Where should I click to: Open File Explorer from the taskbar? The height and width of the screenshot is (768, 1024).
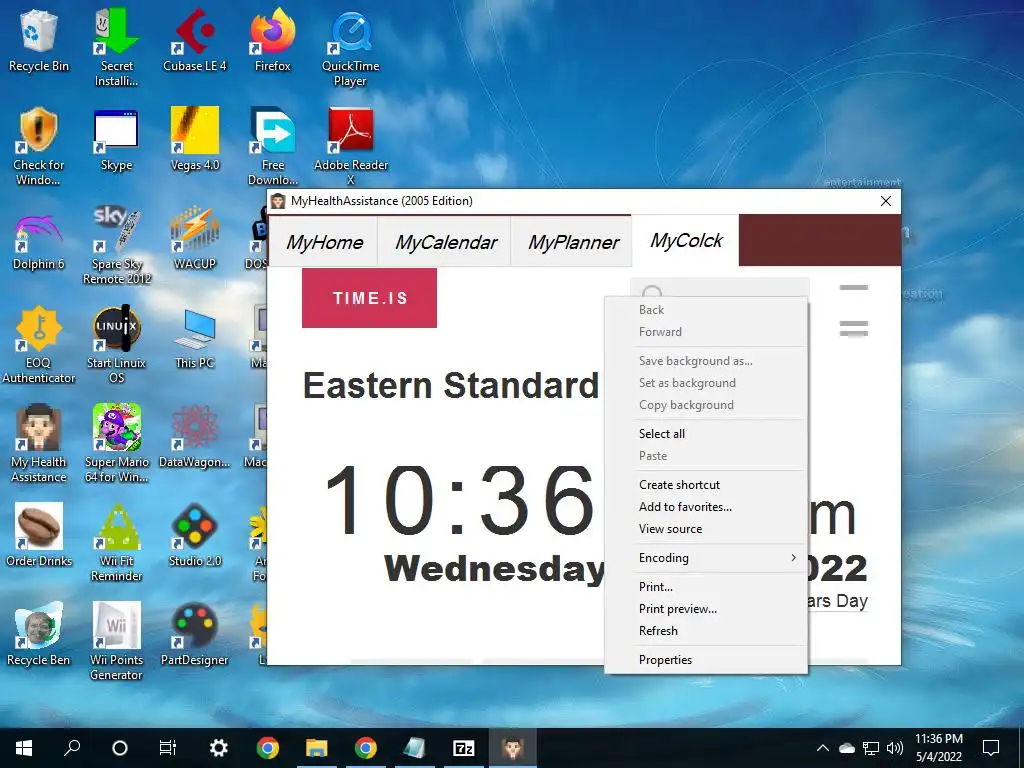tap(317, 748)
